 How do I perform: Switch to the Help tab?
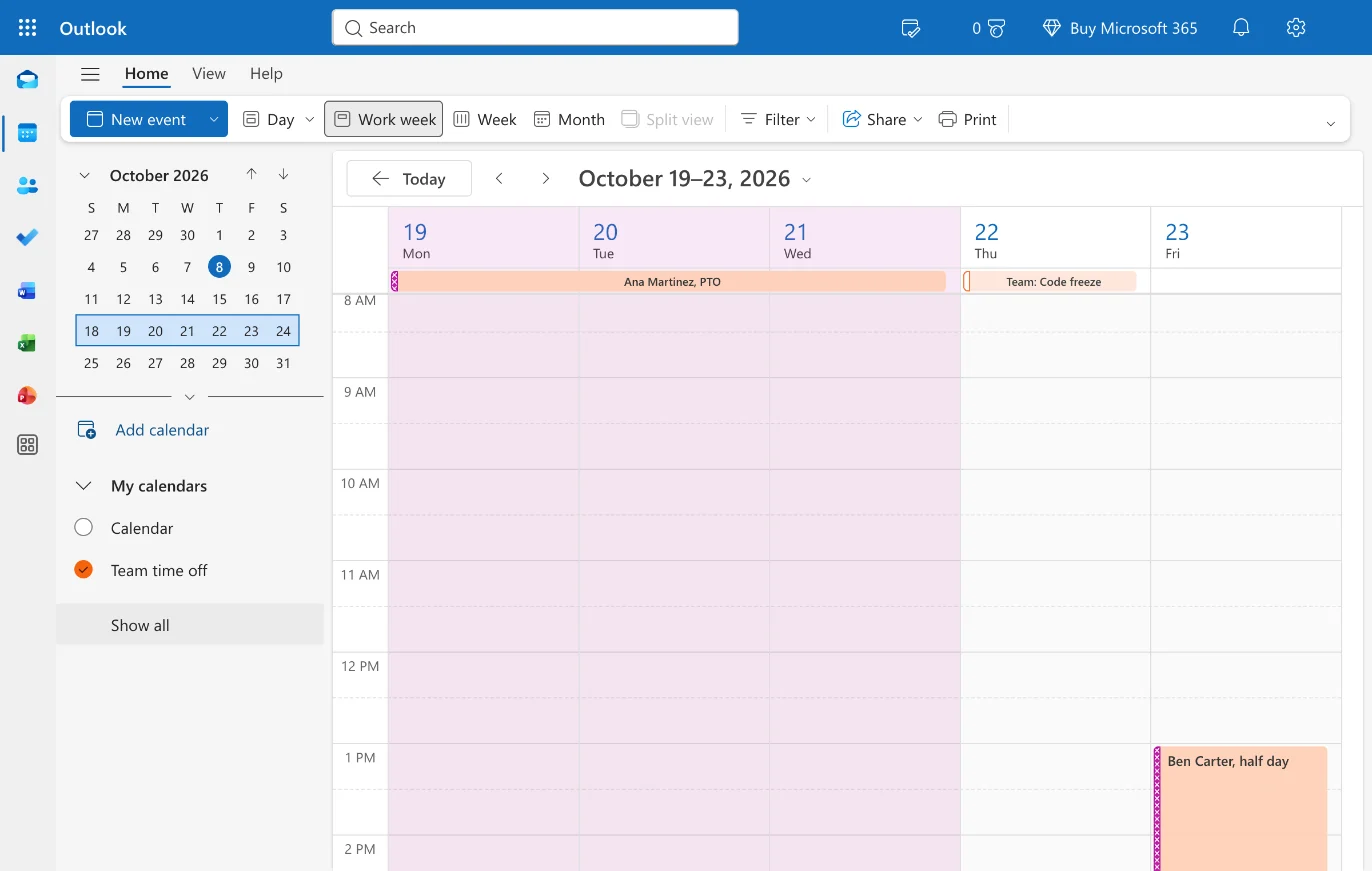pos(266,73)
